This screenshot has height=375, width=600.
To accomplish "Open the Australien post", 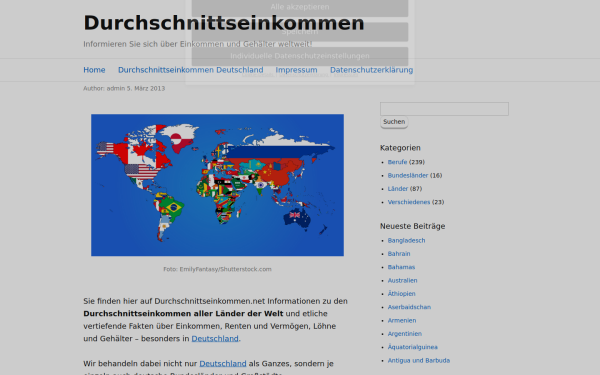I will pos(402,281).
